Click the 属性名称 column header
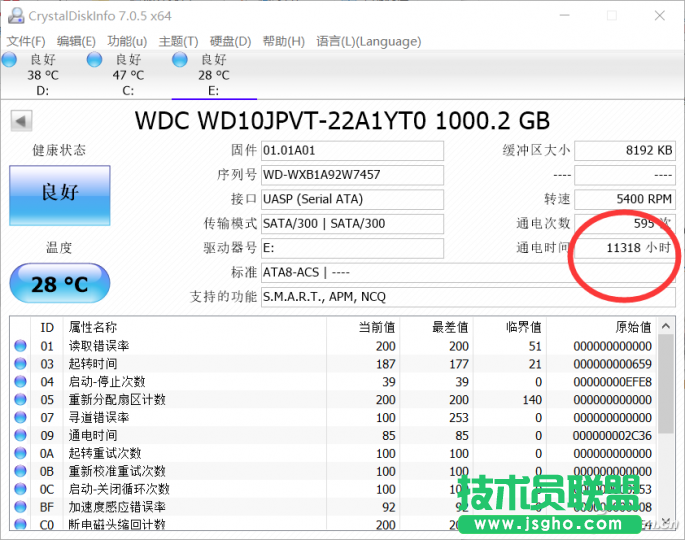Viewport: 685px width, 540px height. [x=93, y=327]
